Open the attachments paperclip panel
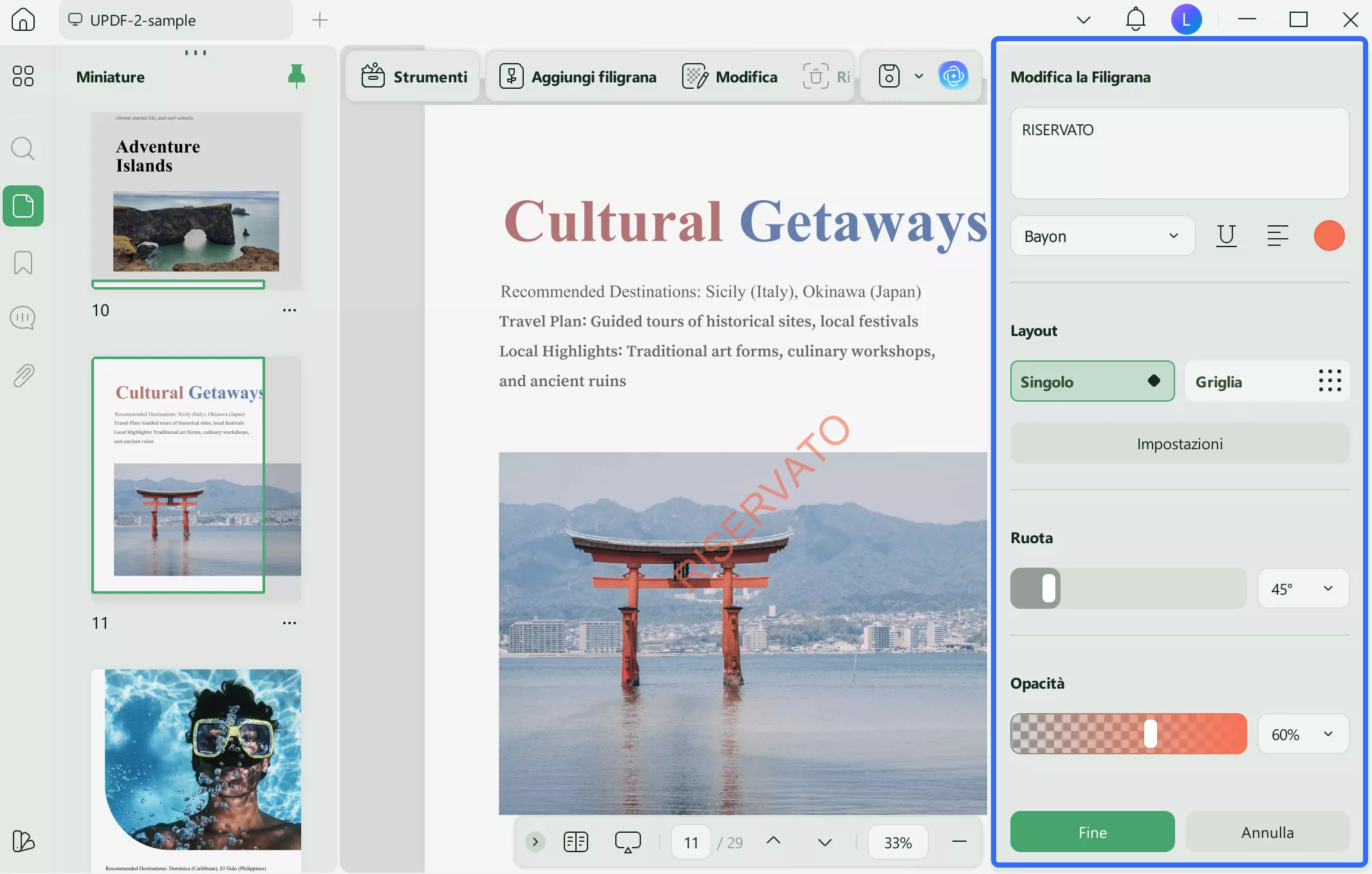 23,375
